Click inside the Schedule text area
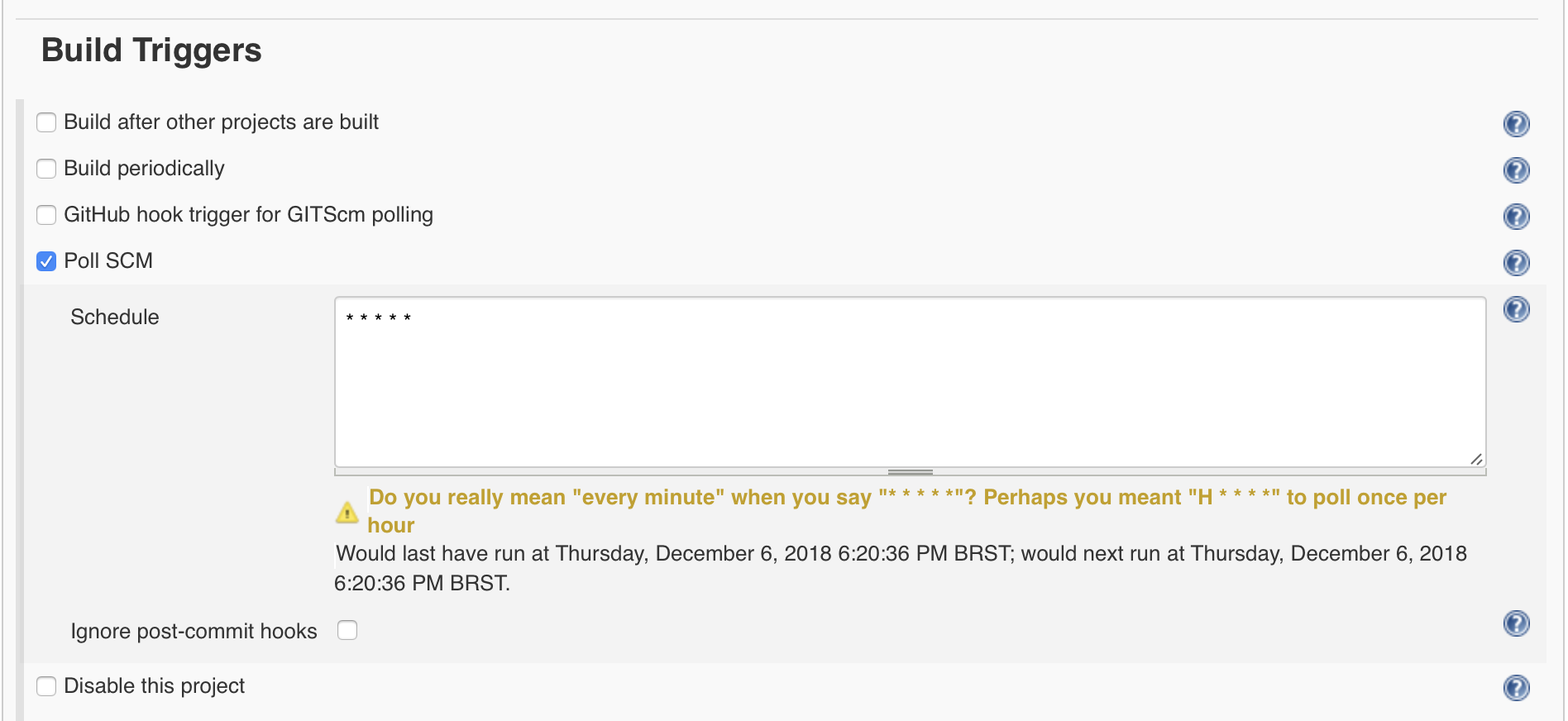 coord(910,382)
